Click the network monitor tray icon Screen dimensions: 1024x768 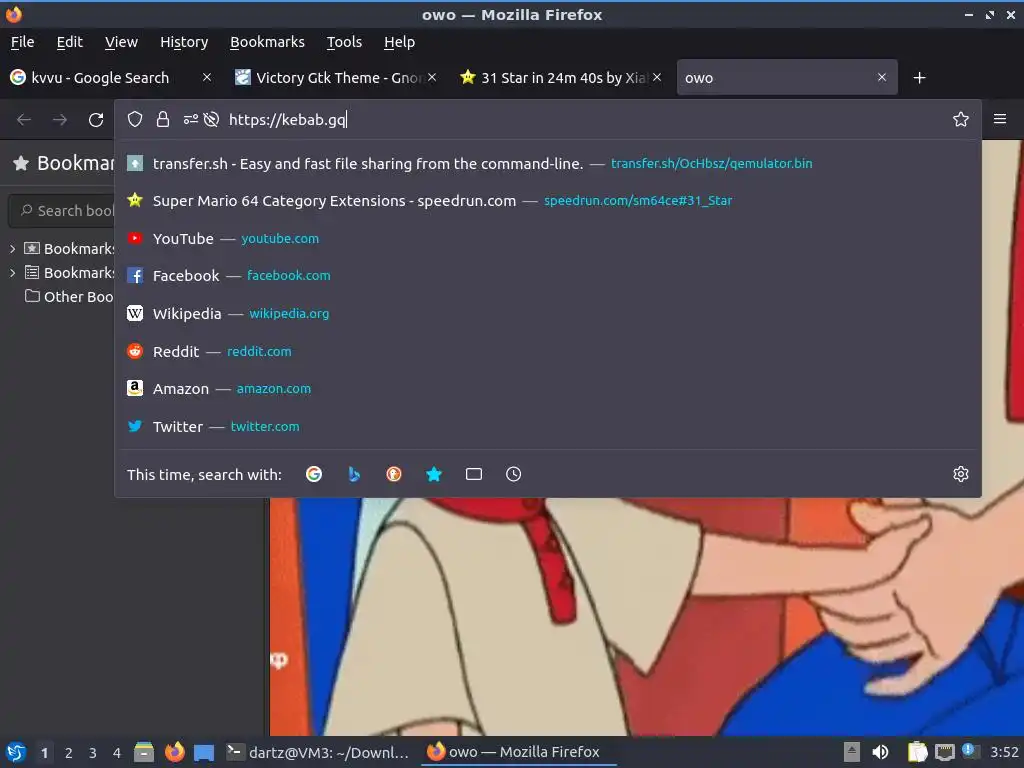pos(944,752)
